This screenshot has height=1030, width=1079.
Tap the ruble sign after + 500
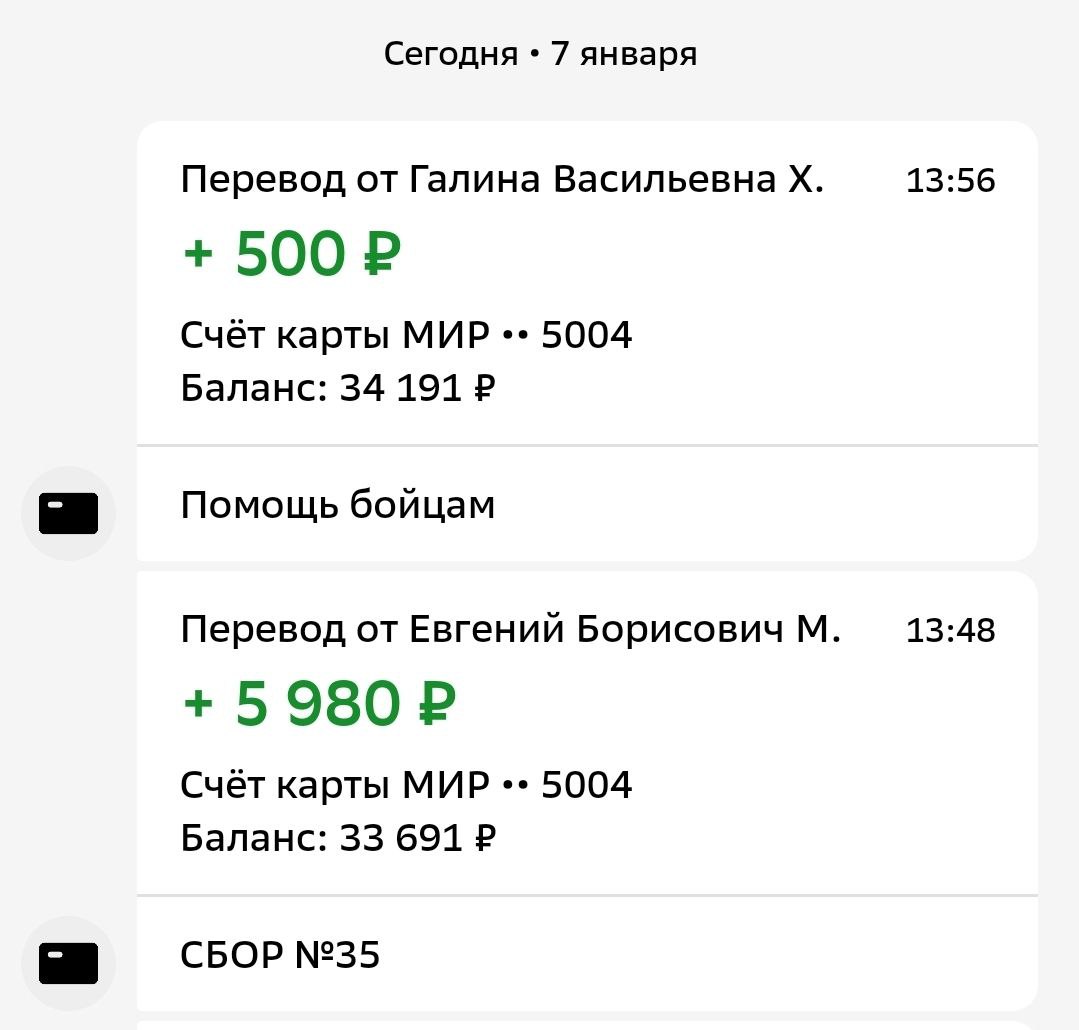pyautogui.click(x=380, y=255)
